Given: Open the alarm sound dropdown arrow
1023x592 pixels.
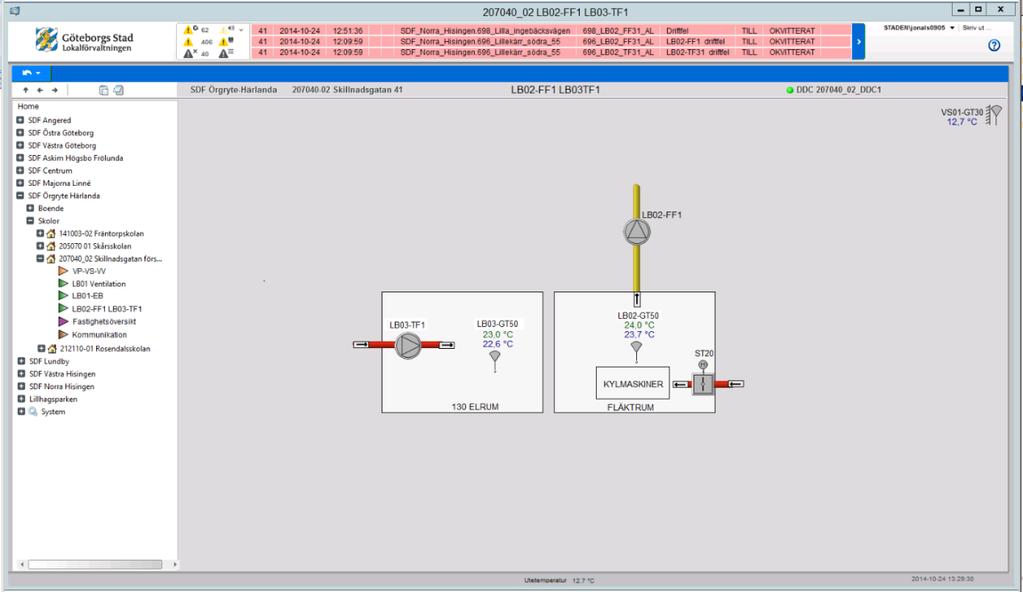Looking at the screenshot, I should pos(241,30).
